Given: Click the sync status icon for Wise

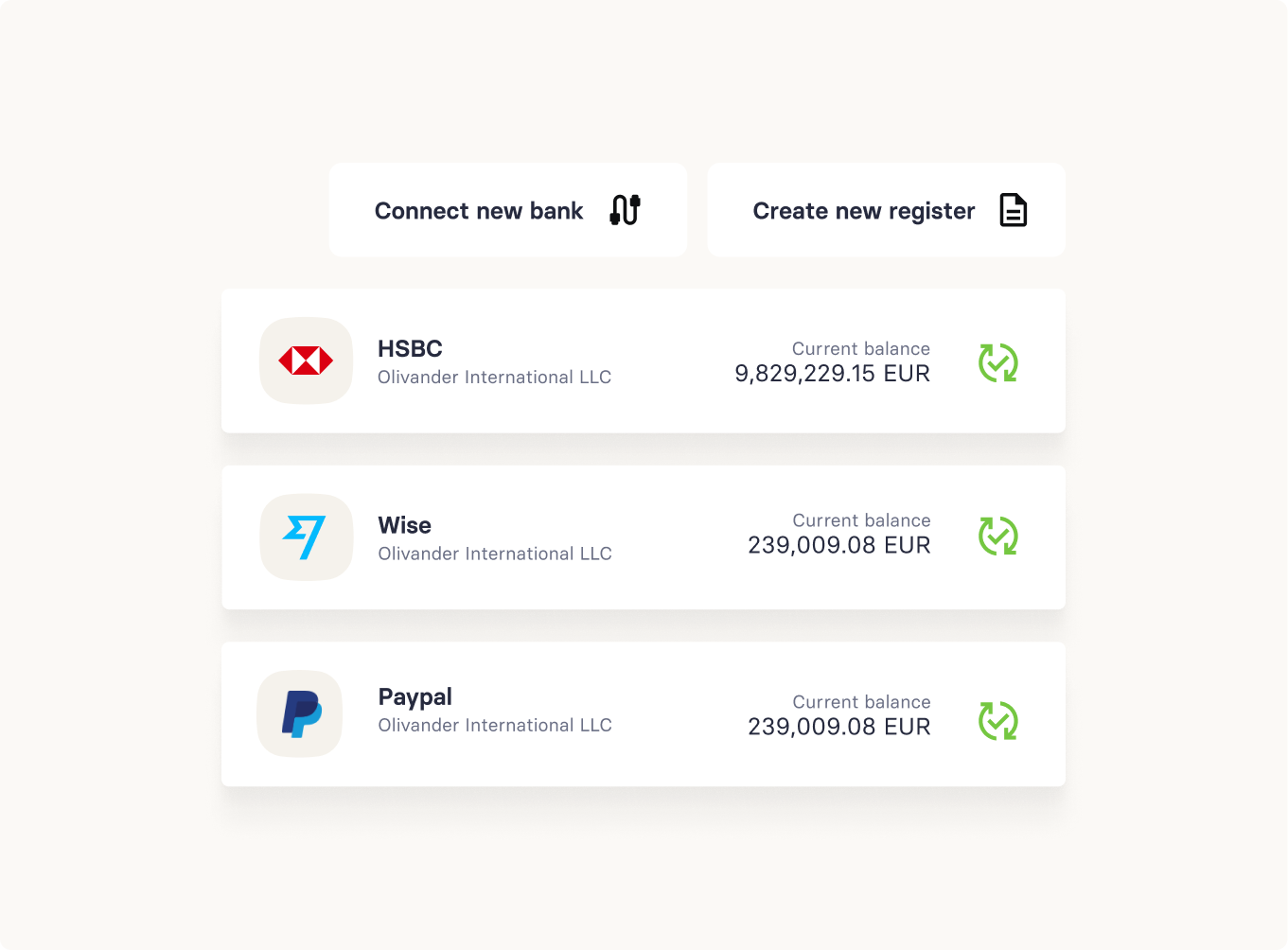Looking at the screenshot, I should click(997, 536).
